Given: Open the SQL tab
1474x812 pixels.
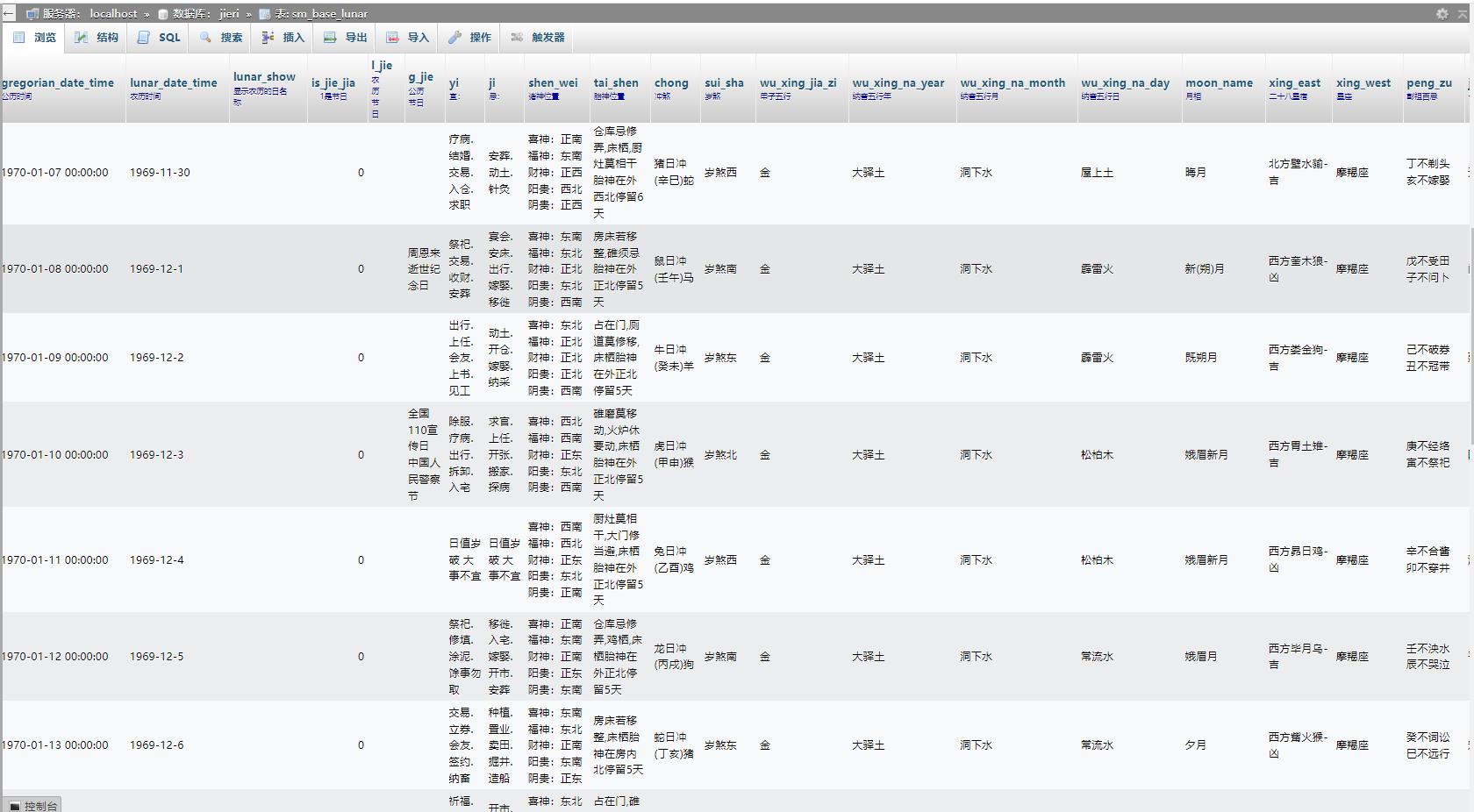Looking at the screenshot, I should (x=159, y=38).
